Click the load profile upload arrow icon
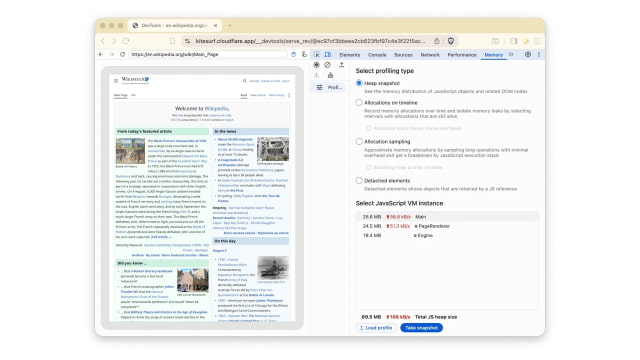Viewport: 640px width, 360px height. tap(342, 65)
